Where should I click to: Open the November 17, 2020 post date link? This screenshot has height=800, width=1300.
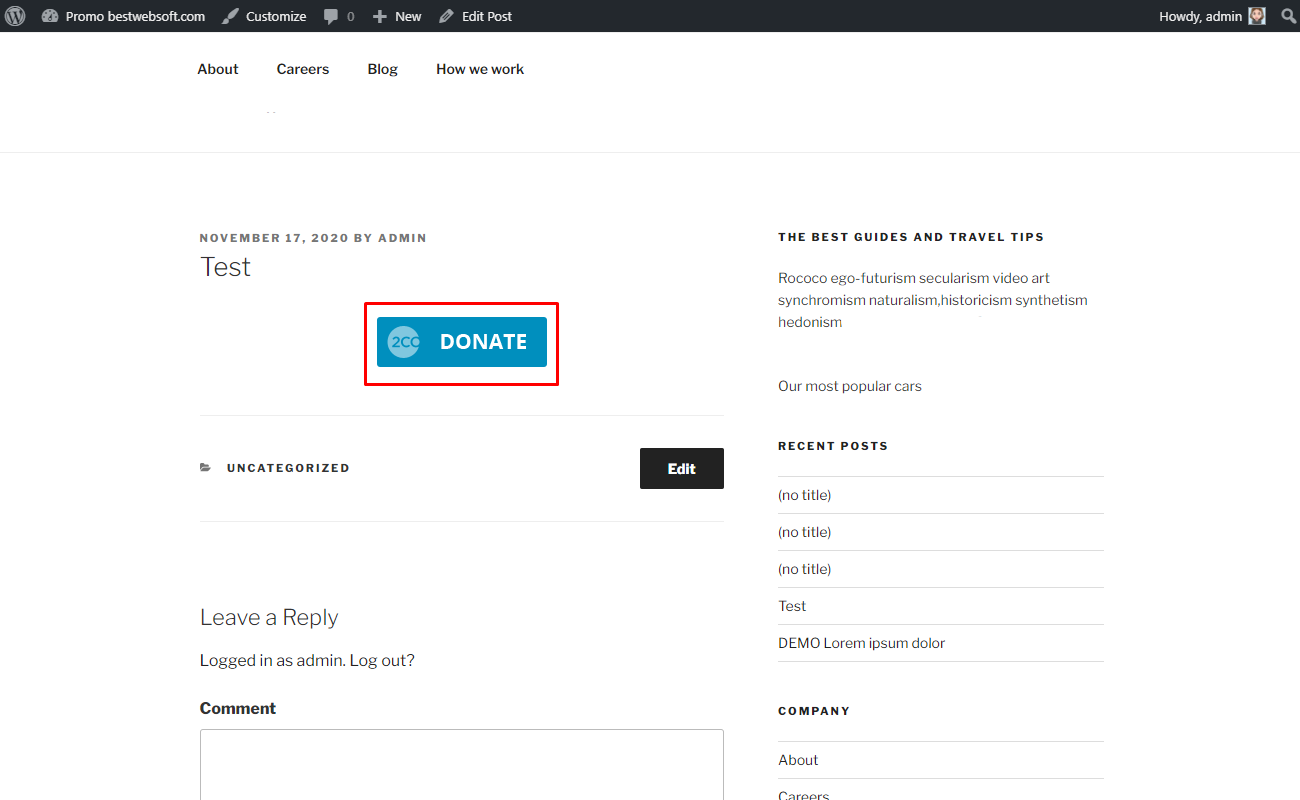coord(274,238)
